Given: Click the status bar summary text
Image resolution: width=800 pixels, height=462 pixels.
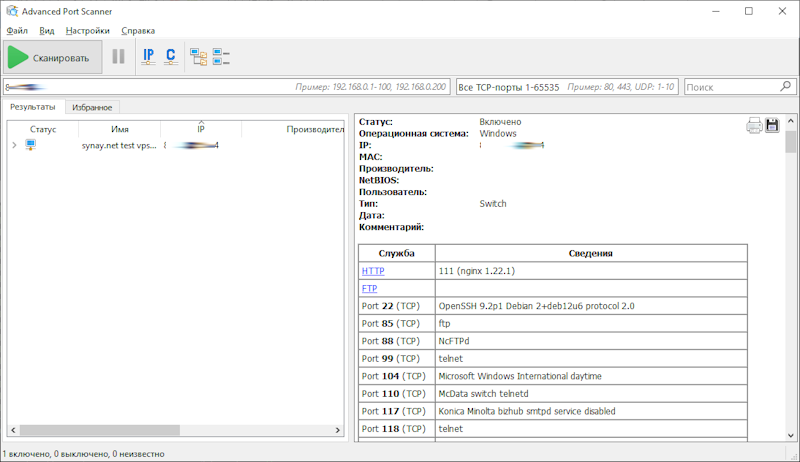Looking at the screenshot, I should (x=84, y=454).
